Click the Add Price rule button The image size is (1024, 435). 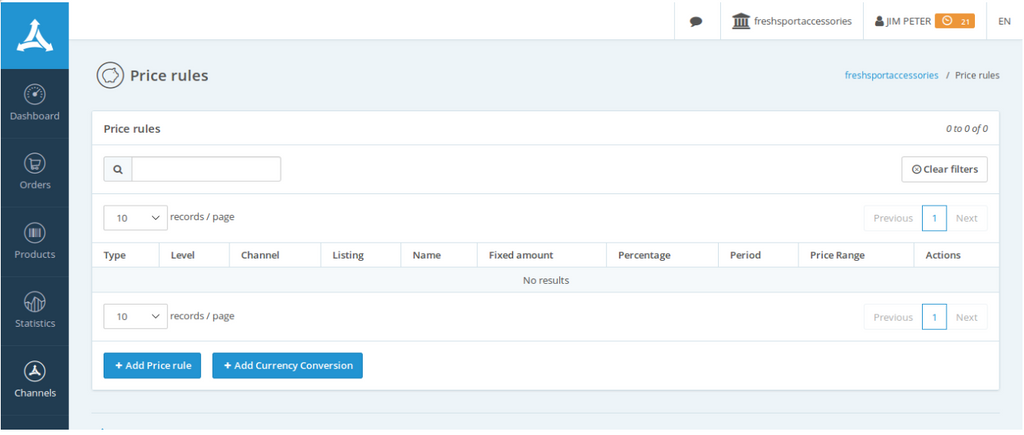[153, 366]
